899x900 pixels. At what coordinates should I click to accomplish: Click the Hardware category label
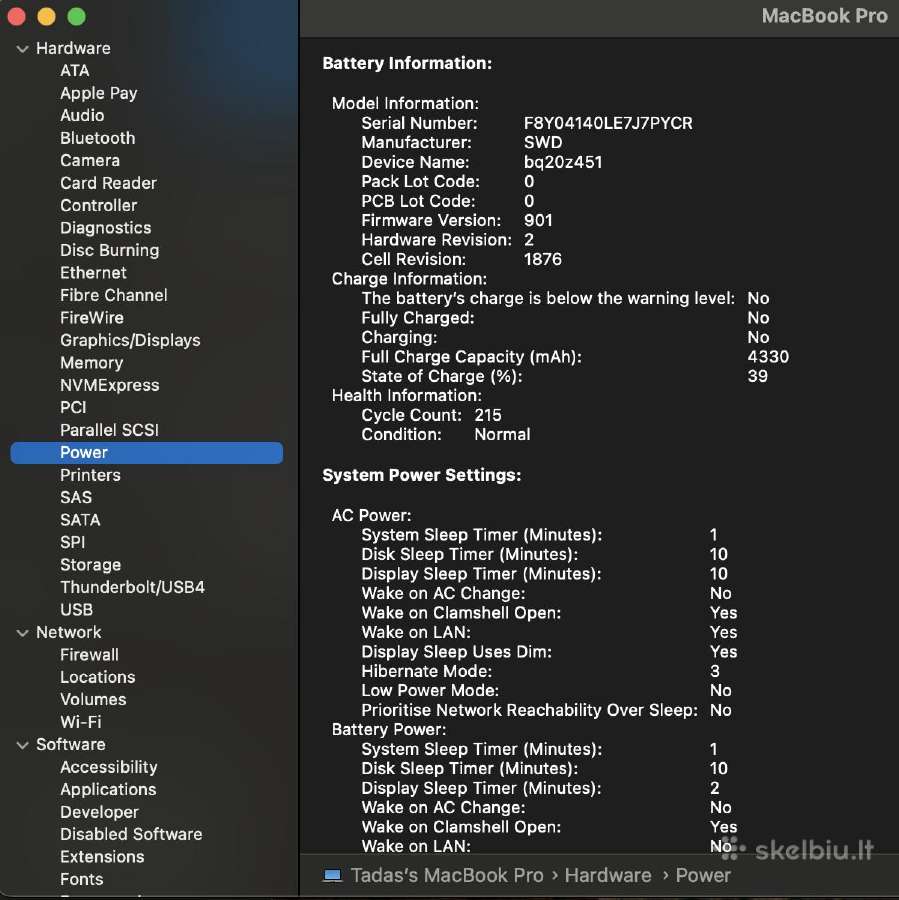(x=73, y=48)
